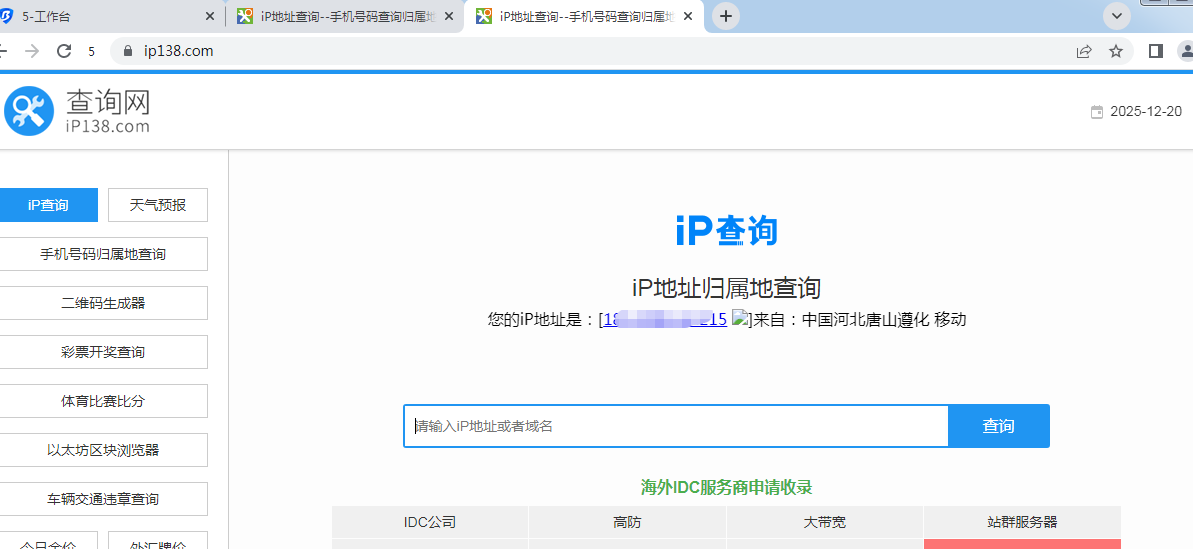View site security lock information
The image size is (1193, 549).
click(x=128, y=51)
